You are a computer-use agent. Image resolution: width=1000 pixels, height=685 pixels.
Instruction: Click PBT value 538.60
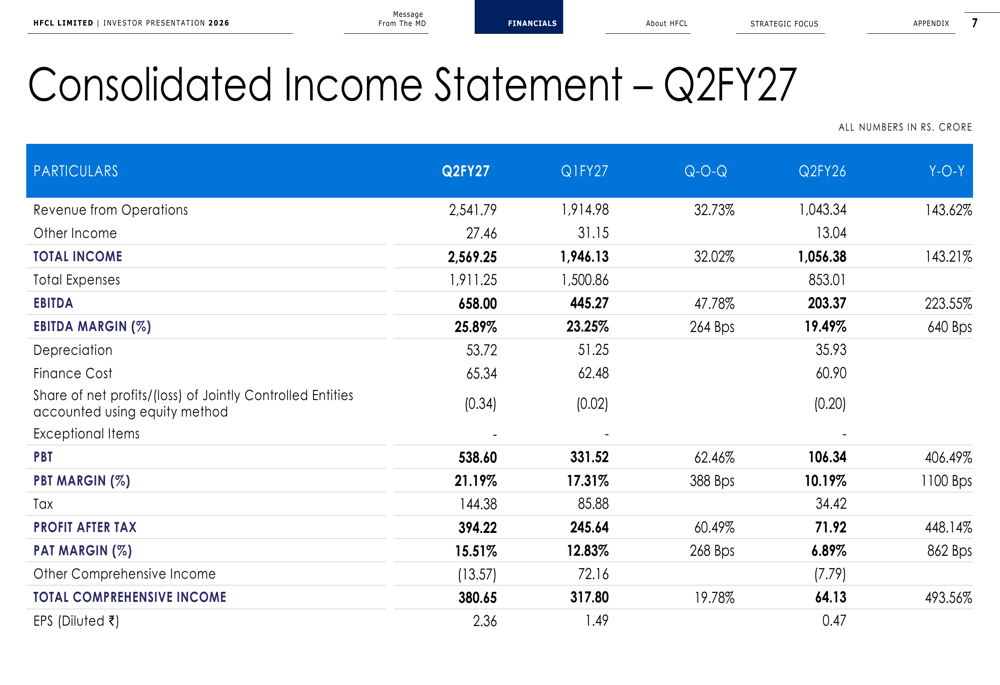click(478, 457)
